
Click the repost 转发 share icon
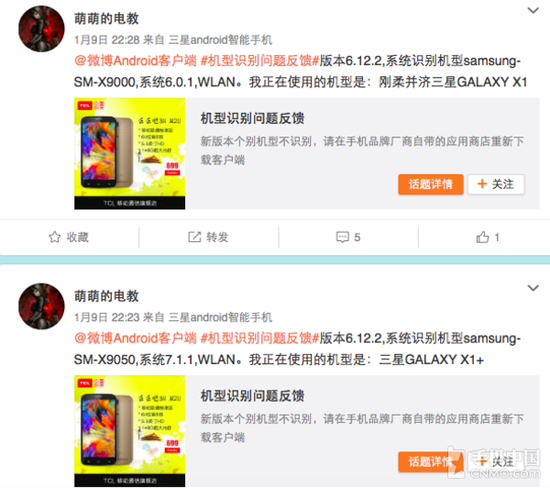coord(194,237)
